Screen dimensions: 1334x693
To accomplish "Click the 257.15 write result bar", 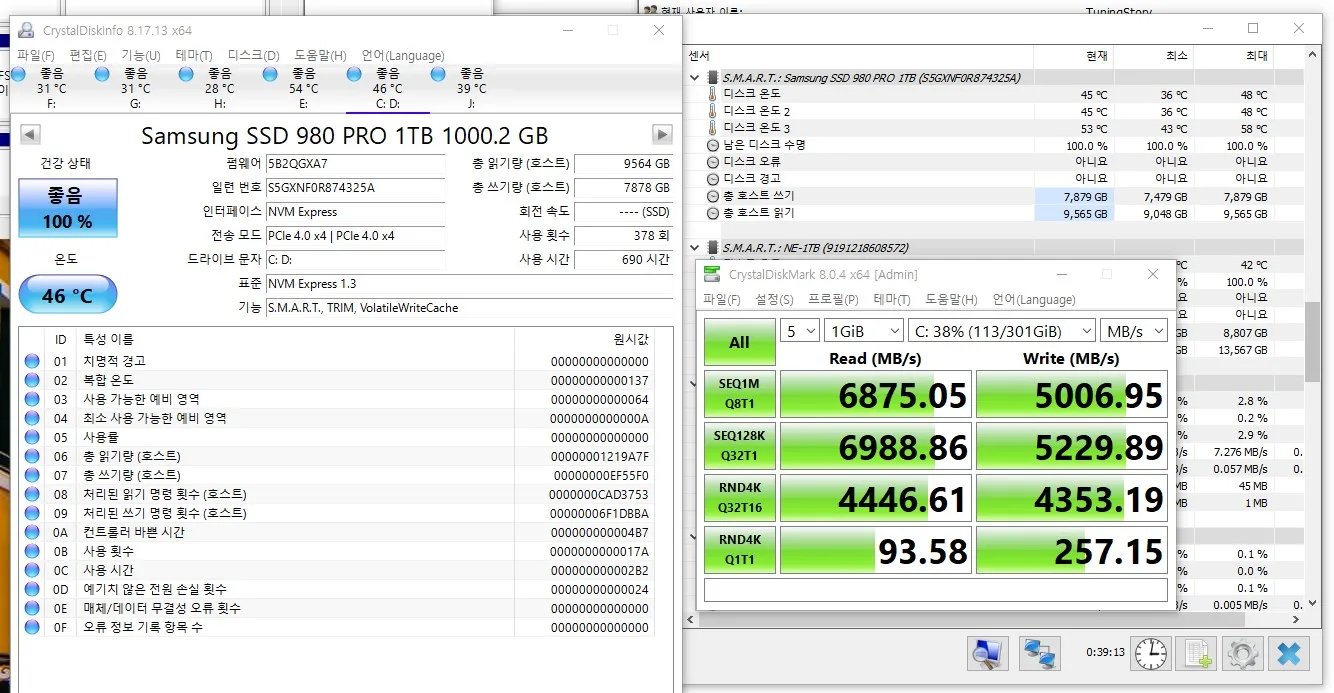I will [1071, 550].
